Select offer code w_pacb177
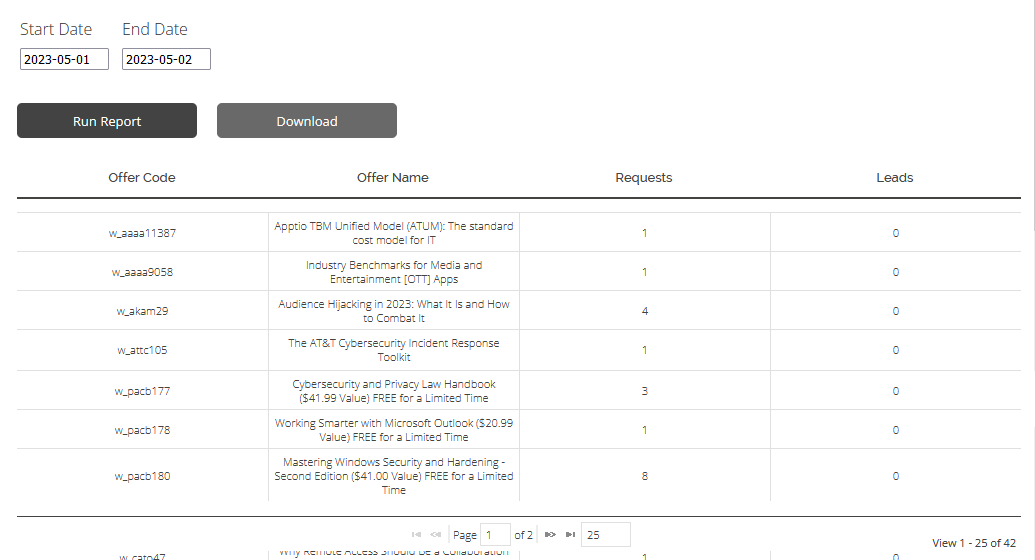Screen dimensions: 1035x560 click(x=143, y=390)
